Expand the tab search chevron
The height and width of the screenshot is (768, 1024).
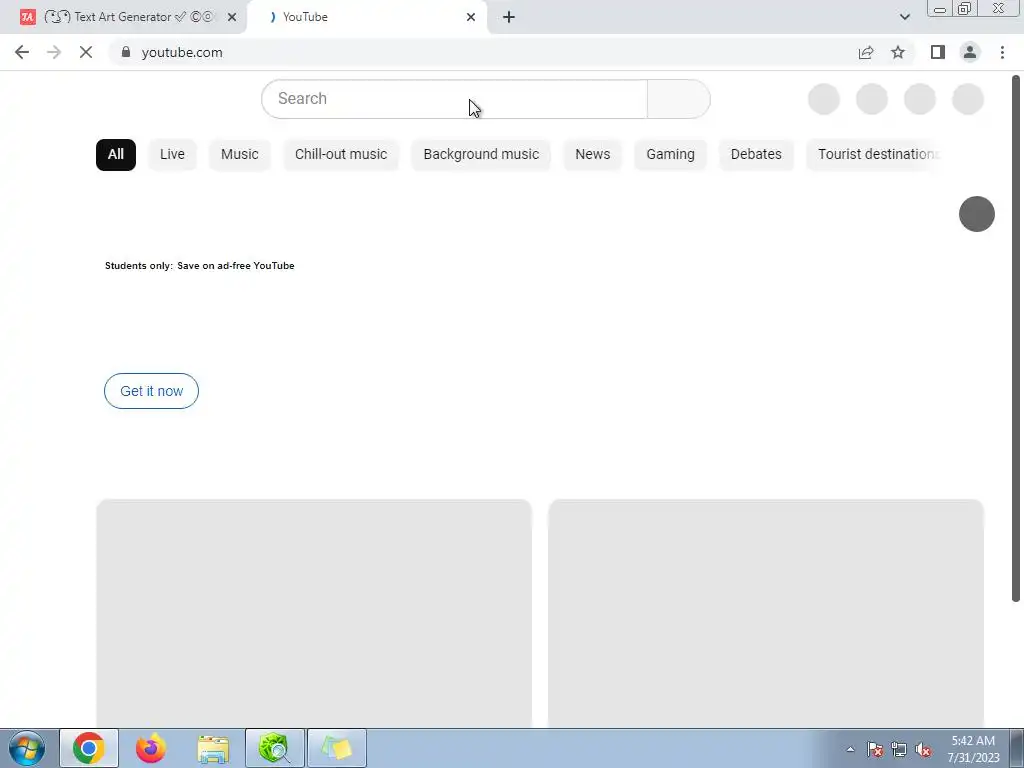coord(904,17)
